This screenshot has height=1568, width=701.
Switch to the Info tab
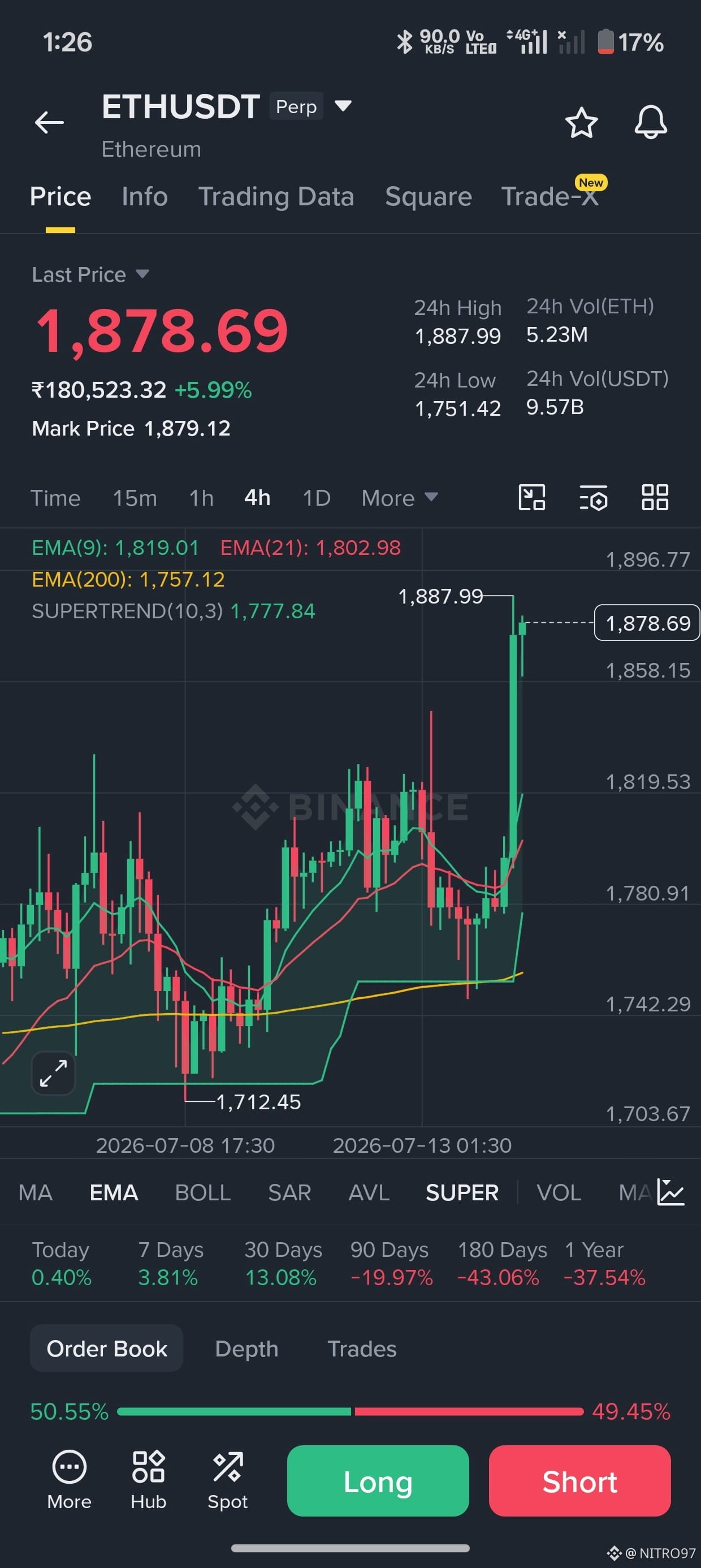click(144, 197)
